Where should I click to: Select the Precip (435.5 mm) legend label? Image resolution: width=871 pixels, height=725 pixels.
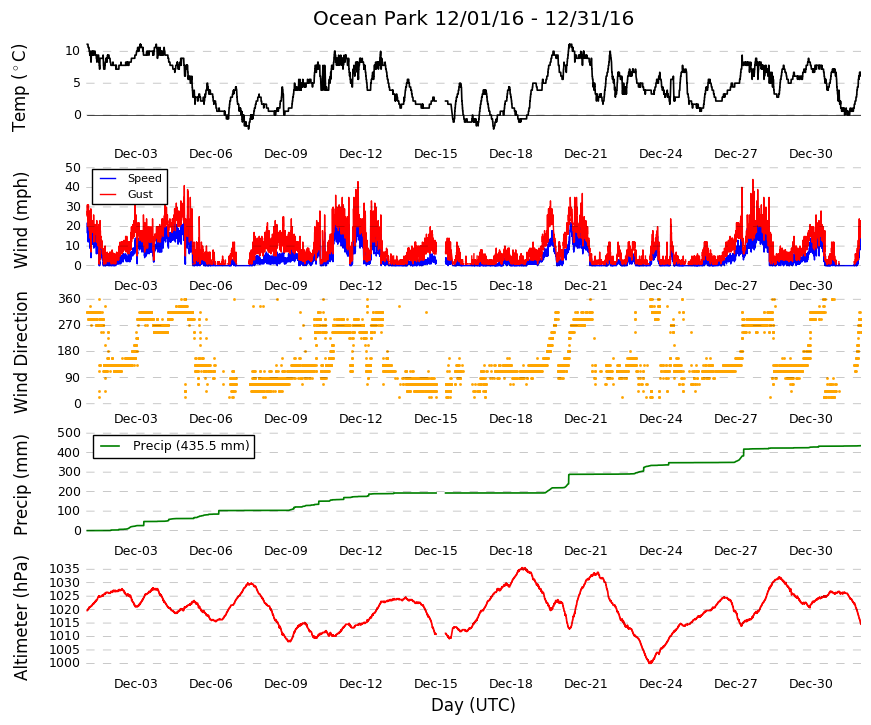click(191, 446)
